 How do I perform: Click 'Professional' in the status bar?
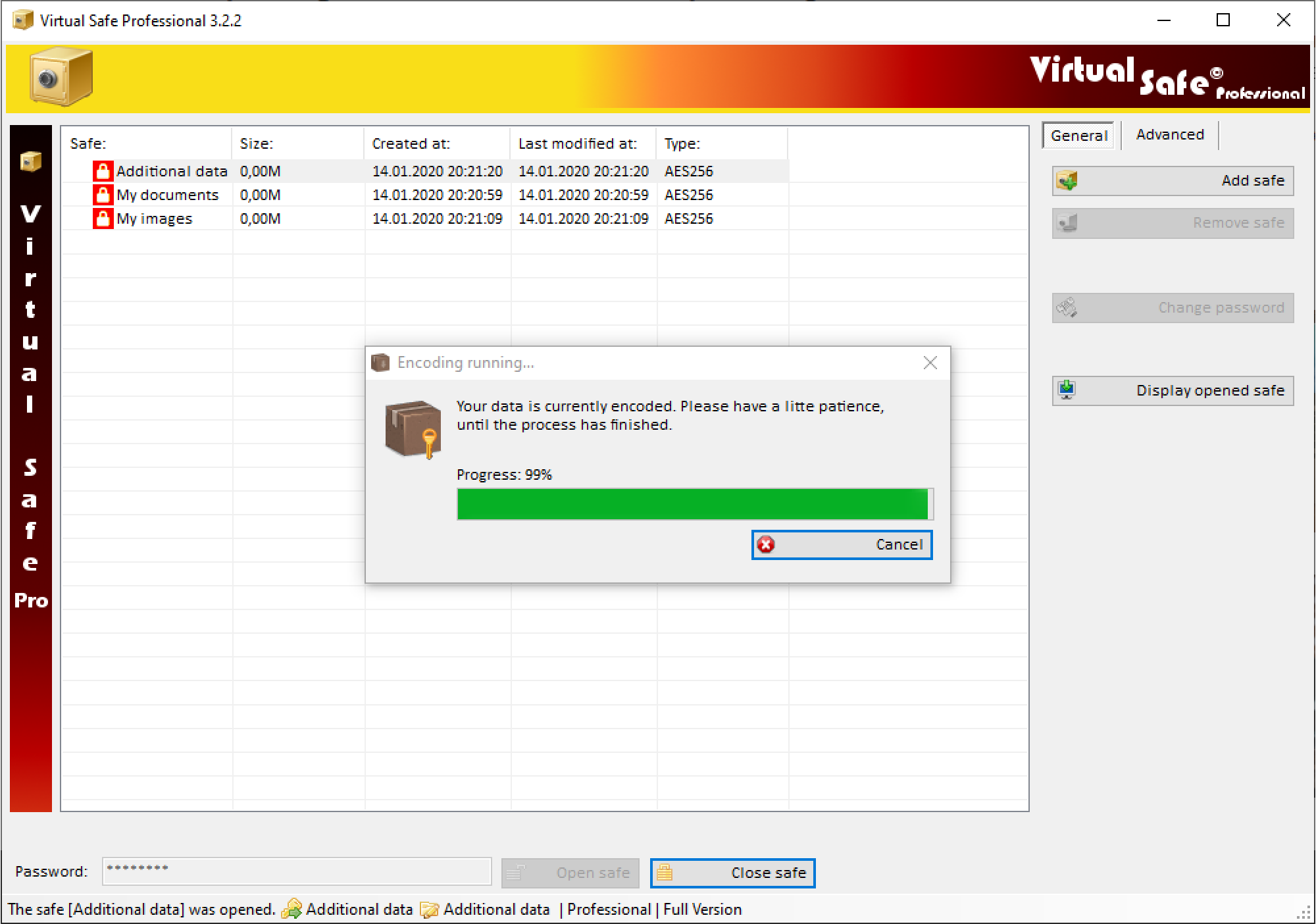click(609, 910)
